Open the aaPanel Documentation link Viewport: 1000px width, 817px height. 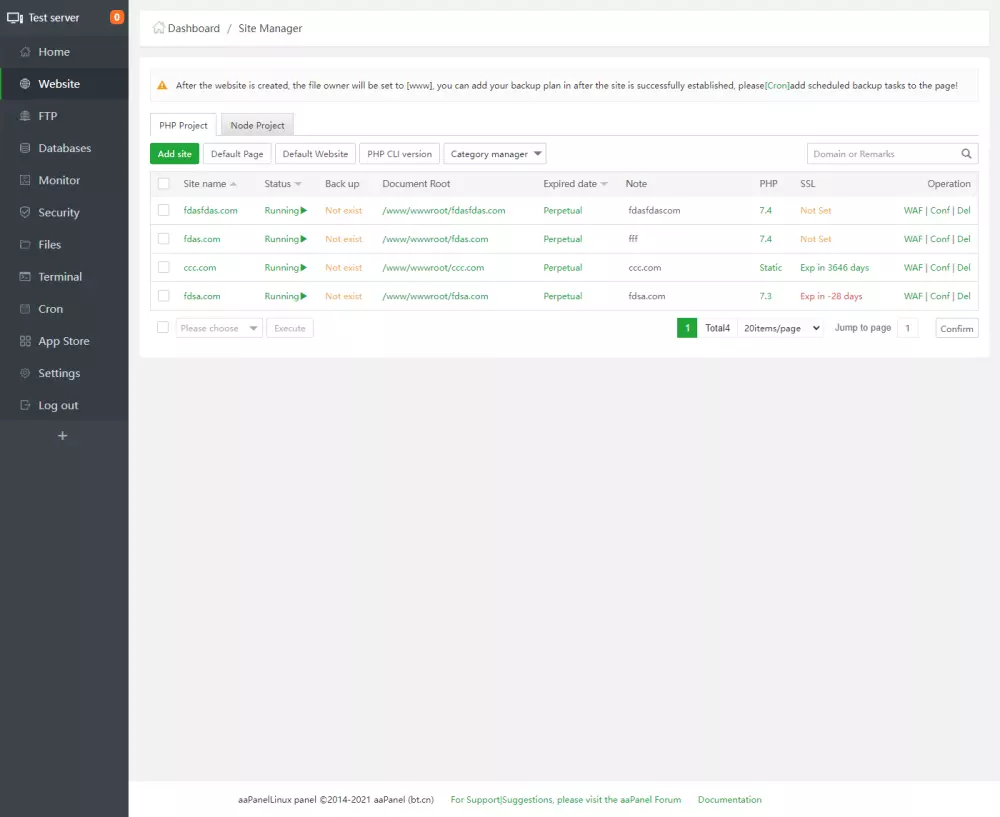[729, 799]
